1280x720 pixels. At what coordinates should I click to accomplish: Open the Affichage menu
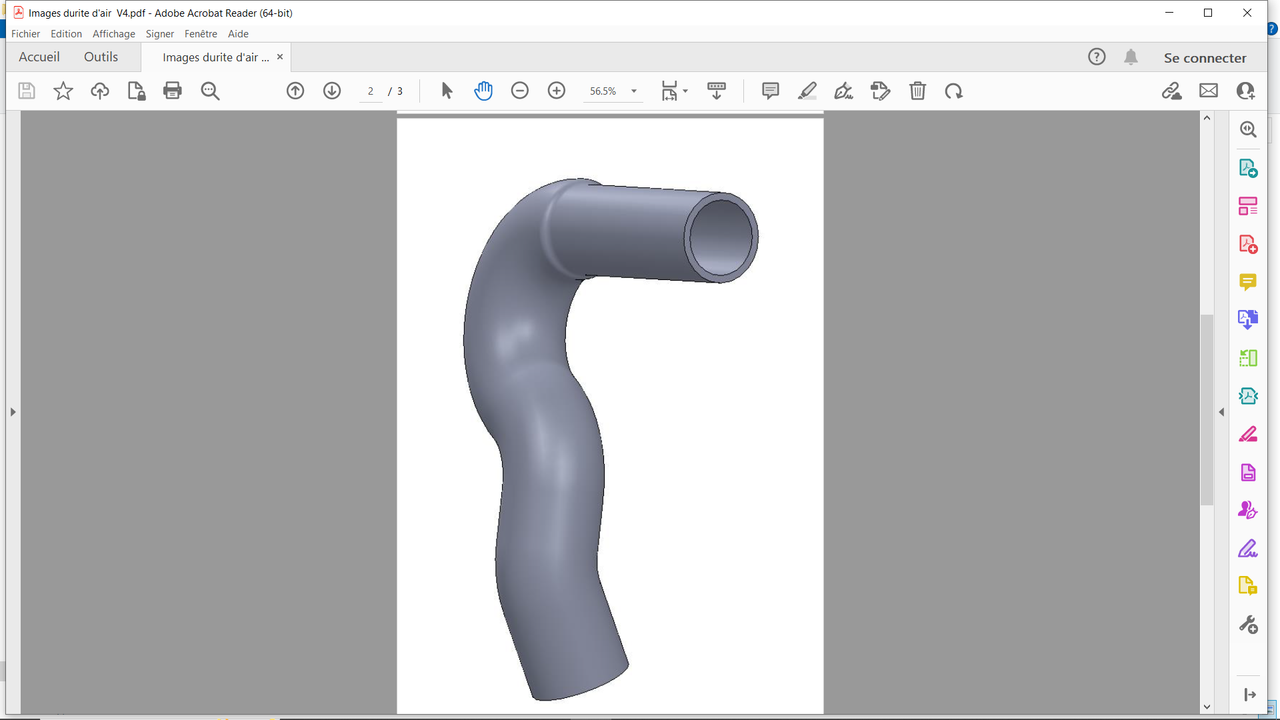tap(114, 34)
